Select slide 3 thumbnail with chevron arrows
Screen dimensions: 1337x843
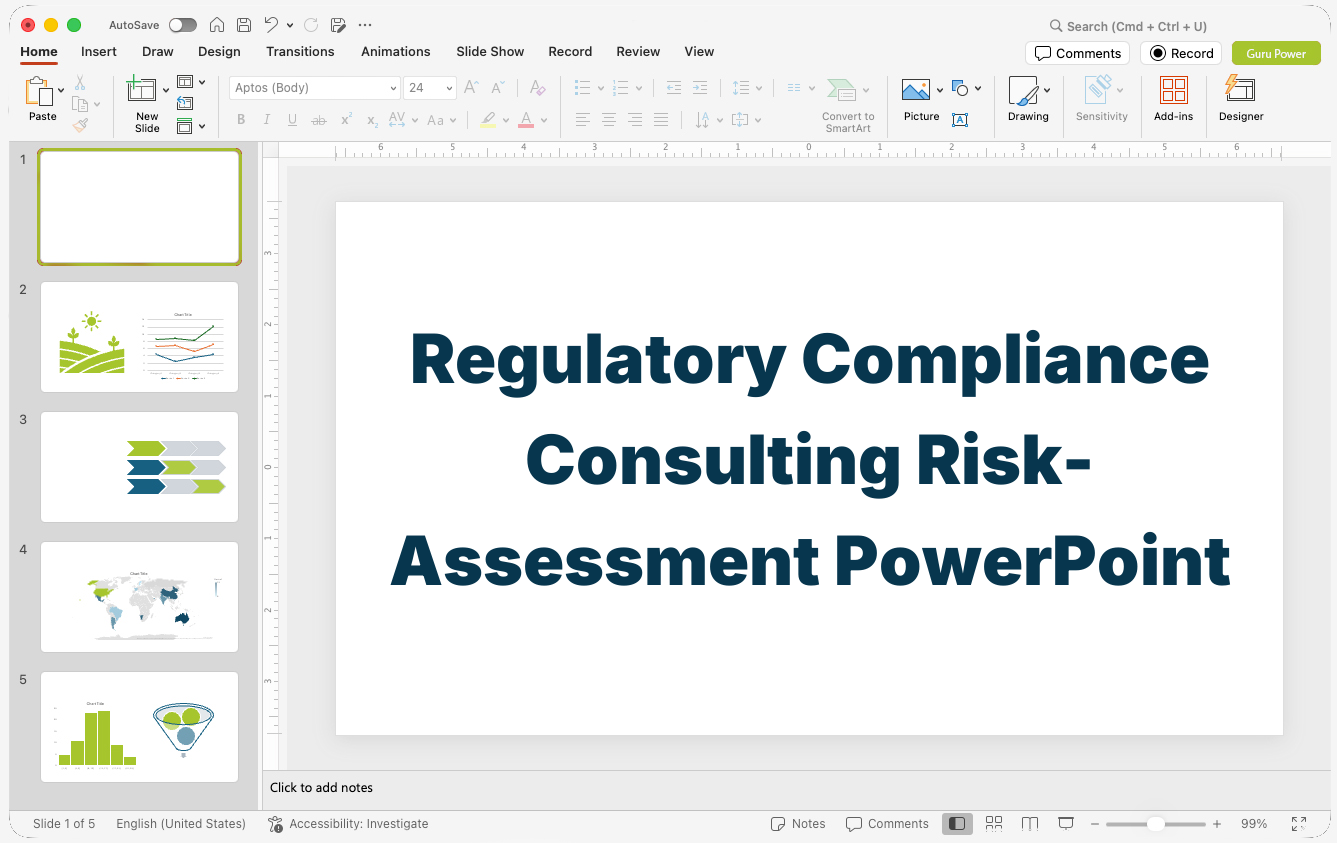(x=139, y=467)
